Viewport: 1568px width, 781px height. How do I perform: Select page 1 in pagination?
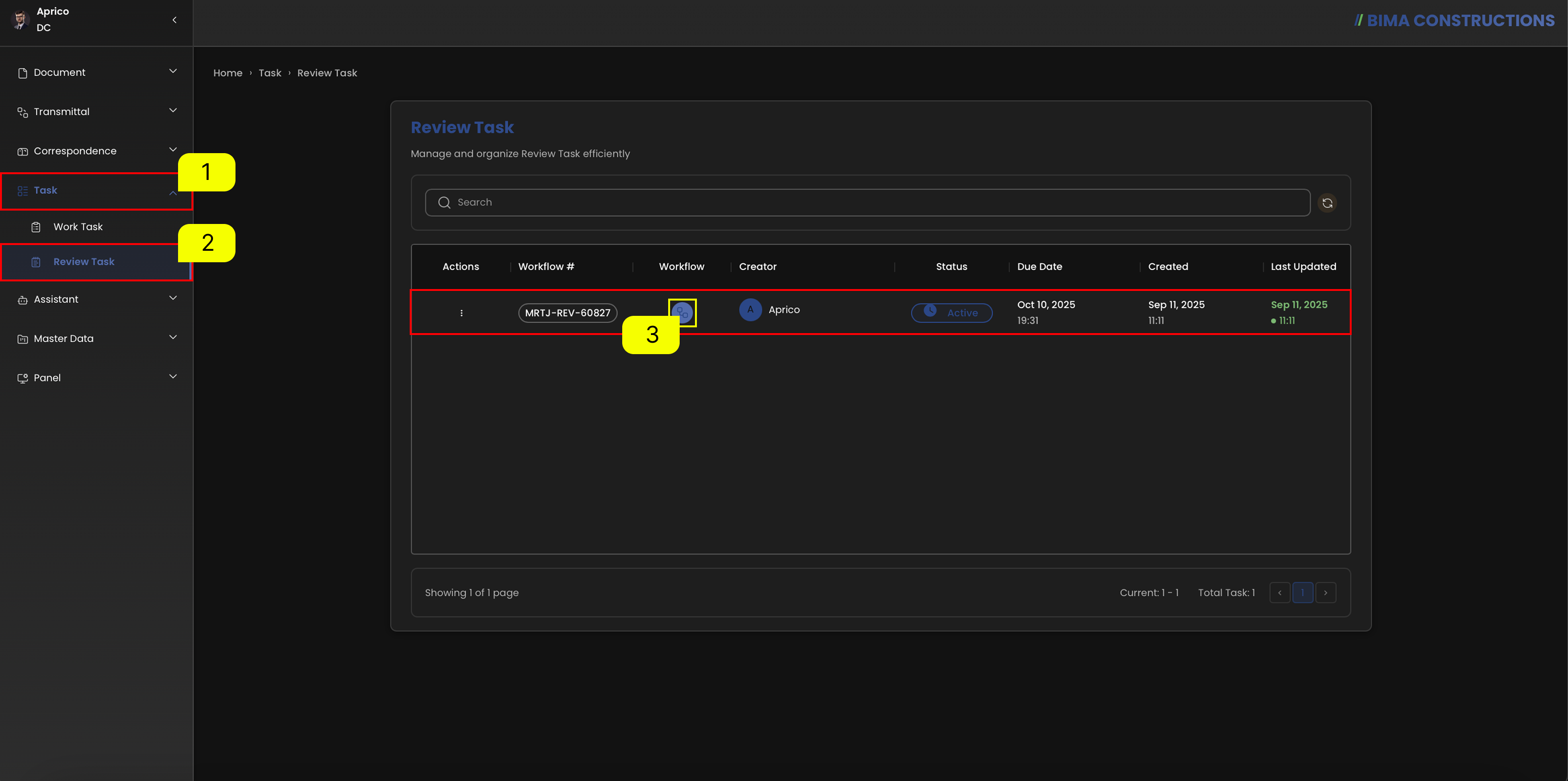[1303, 593]
